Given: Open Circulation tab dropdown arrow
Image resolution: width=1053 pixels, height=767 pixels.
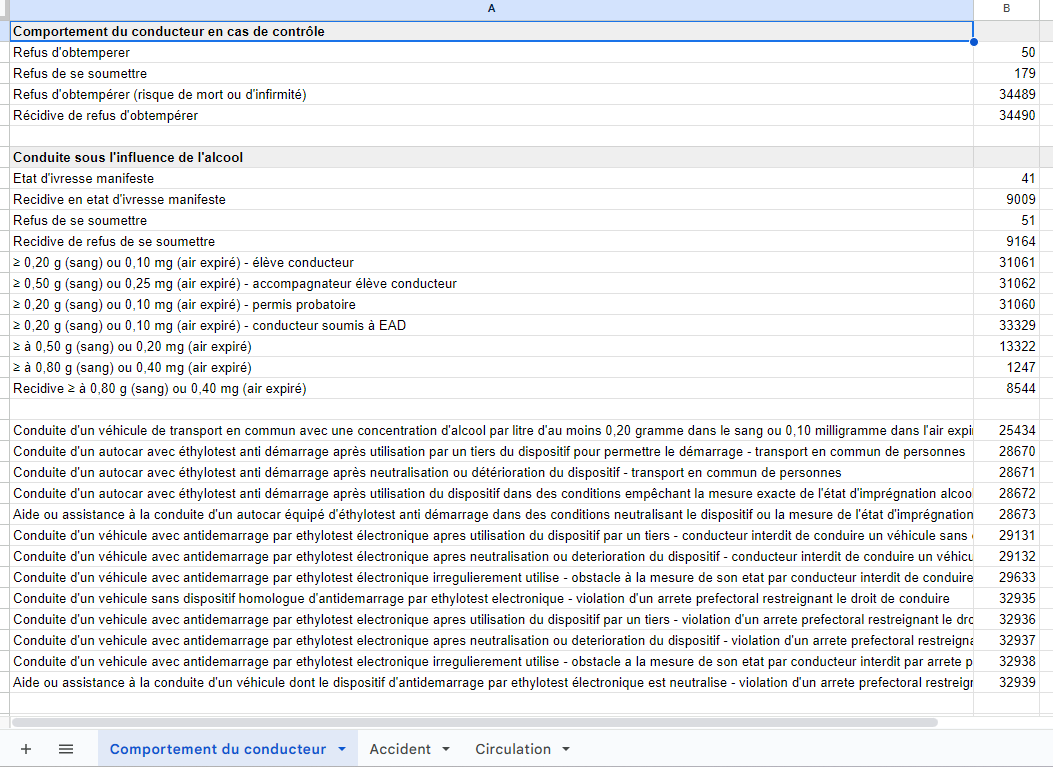Looking at the screenshot, I should pyautogui.click(x=565, y=749).
